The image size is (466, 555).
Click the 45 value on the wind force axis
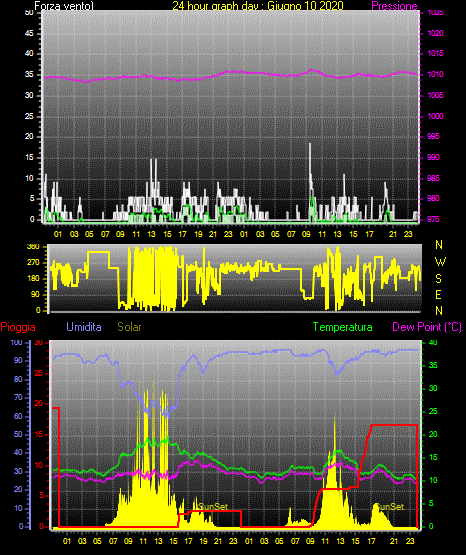tap(29, 34)
